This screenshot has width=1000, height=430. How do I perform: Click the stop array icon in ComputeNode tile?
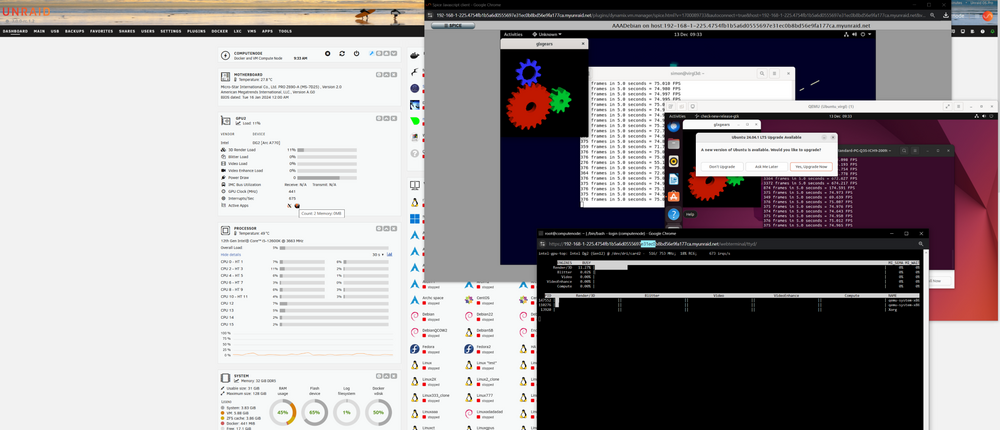(x=327, y=54)
